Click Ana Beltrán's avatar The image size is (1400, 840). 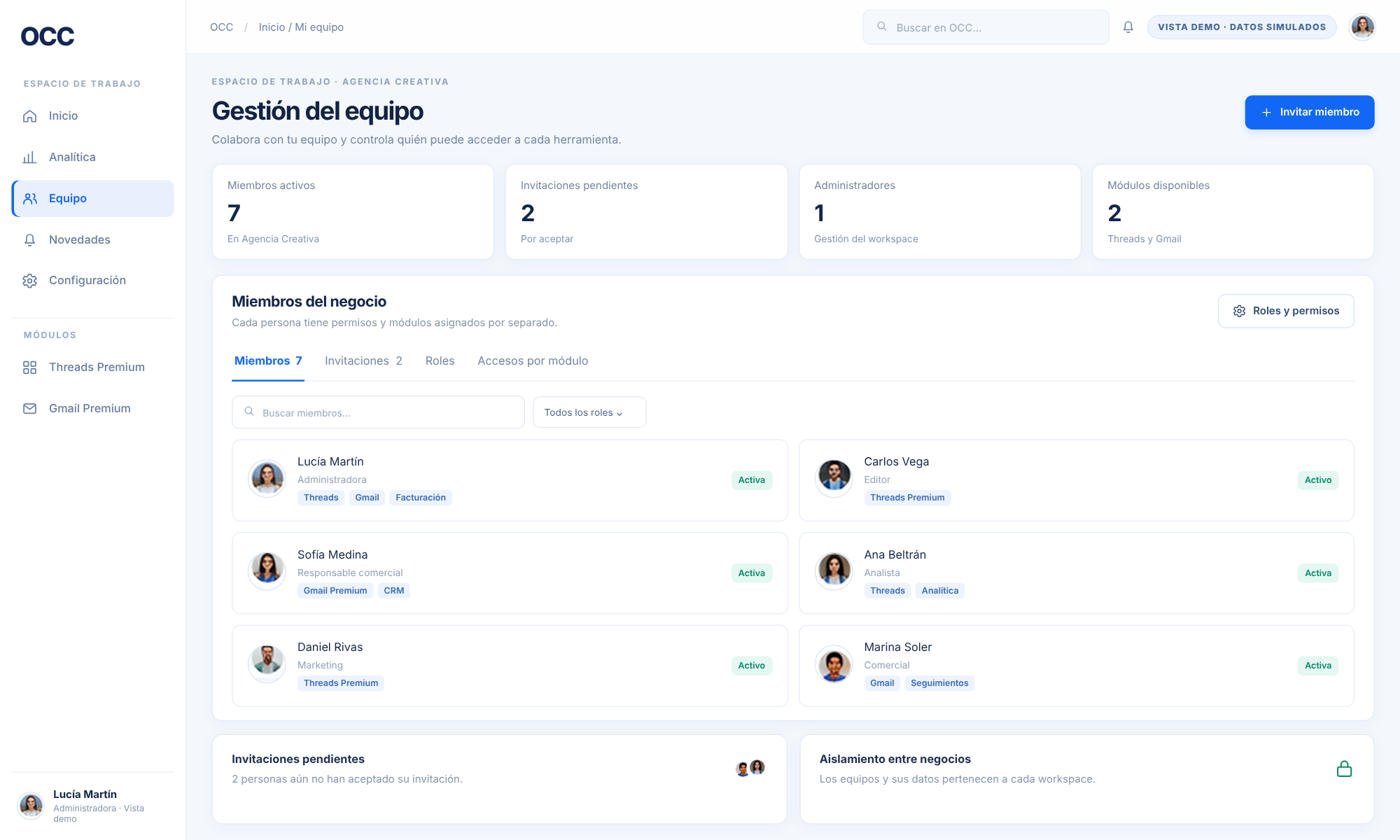coord(834,571)
